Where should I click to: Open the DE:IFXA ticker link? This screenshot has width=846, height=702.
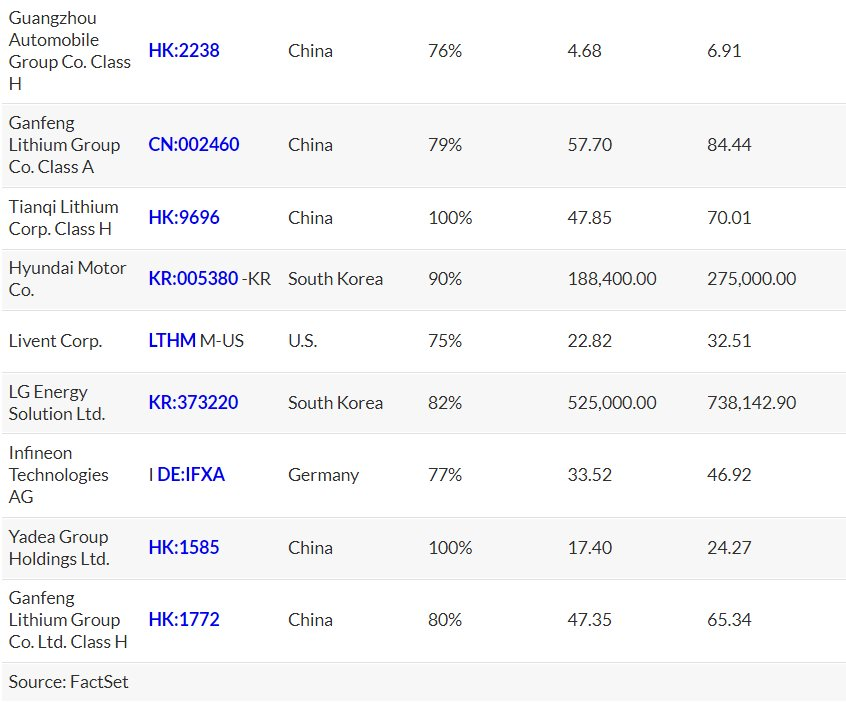tap(190, 475)
